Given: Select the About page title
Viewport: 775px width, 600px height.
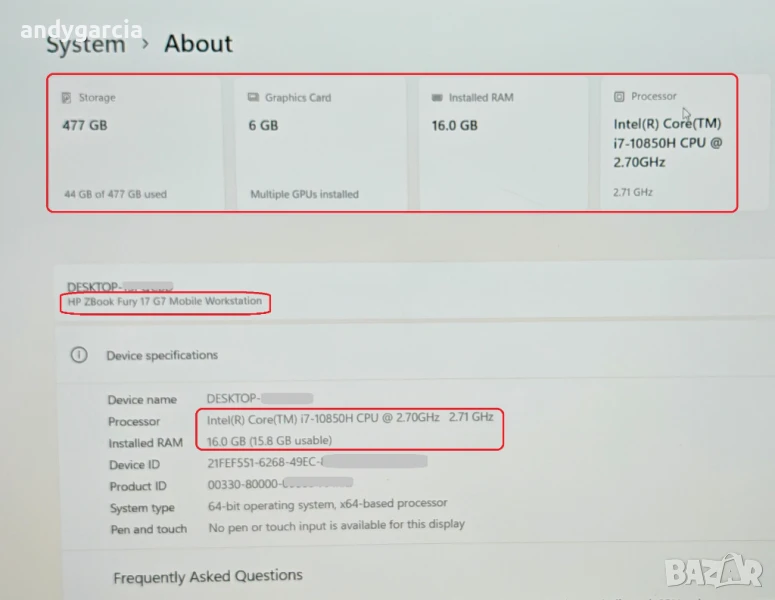Looking at the screenshot, I should 198,44.
